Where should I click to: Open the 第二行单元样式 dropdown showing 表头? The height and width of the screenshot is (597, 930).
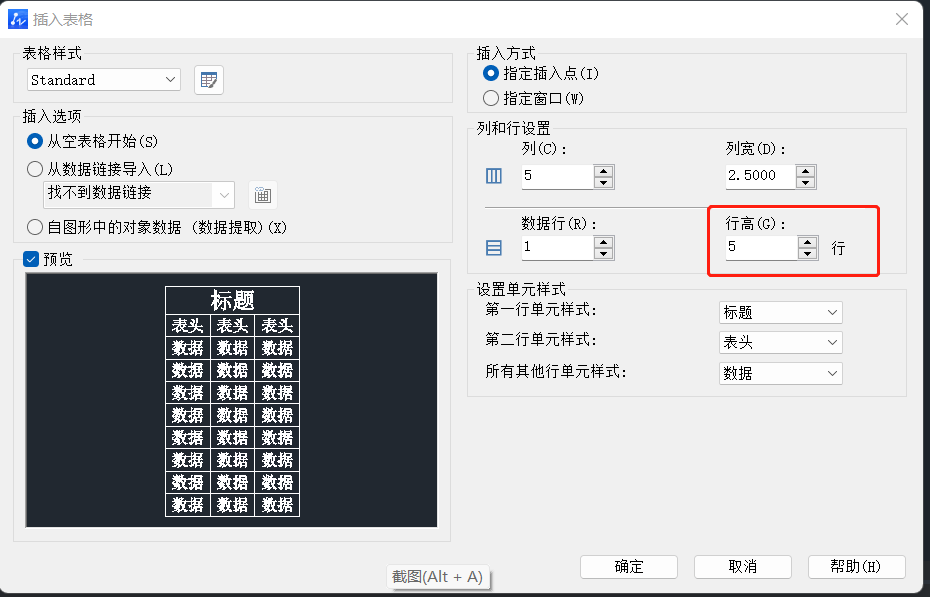click(781, 342)
